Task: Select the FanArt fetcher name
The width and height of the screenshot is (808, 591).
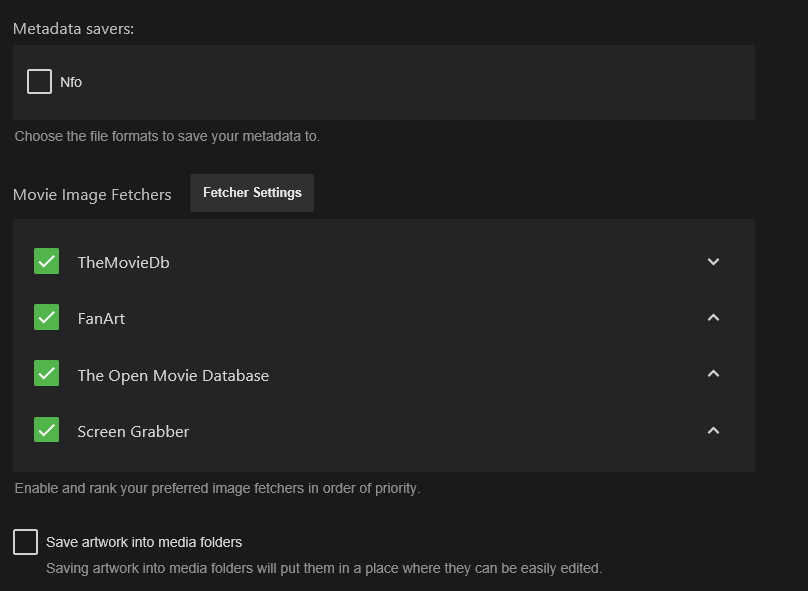Action: tap(101, 319)
